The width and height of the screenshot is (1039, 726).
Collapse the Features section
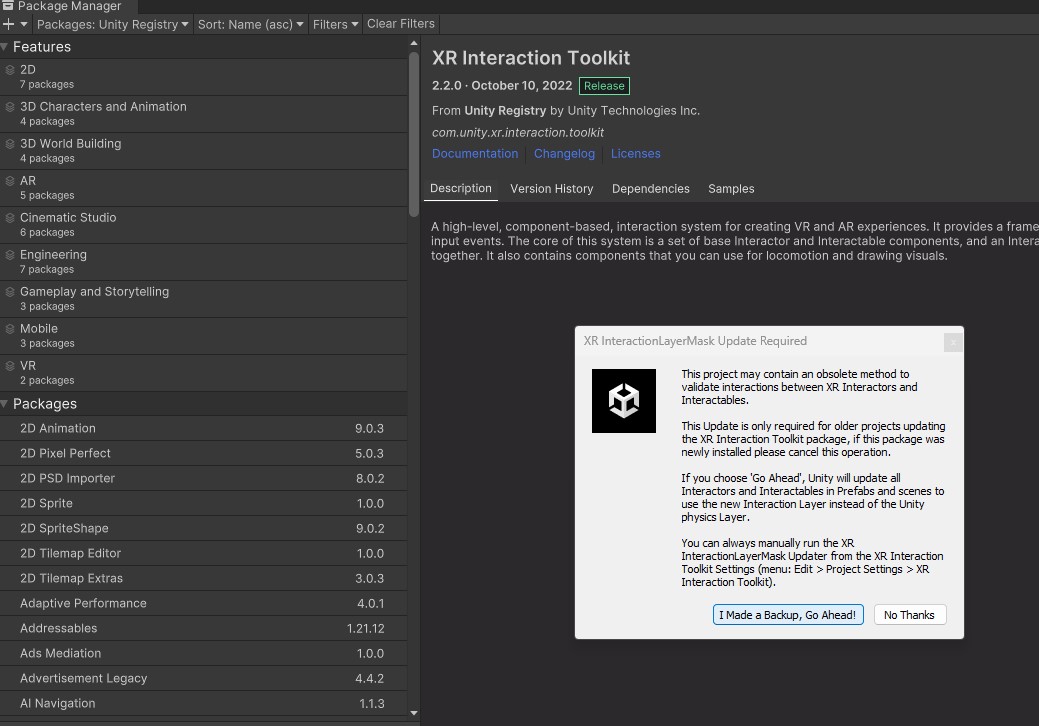(x=7, y=46)
